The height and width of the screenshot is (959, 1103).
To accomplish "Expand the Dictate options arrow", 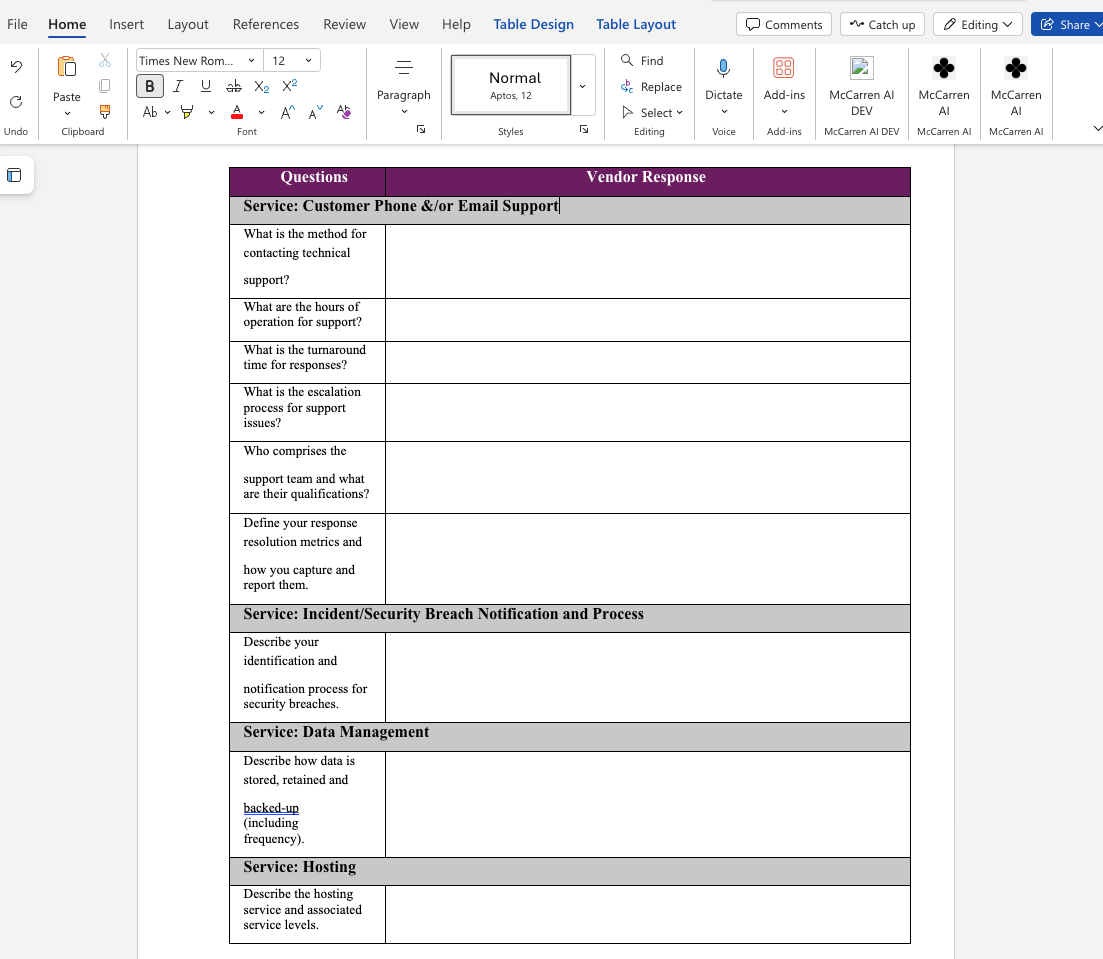I will tap(724, 111).
